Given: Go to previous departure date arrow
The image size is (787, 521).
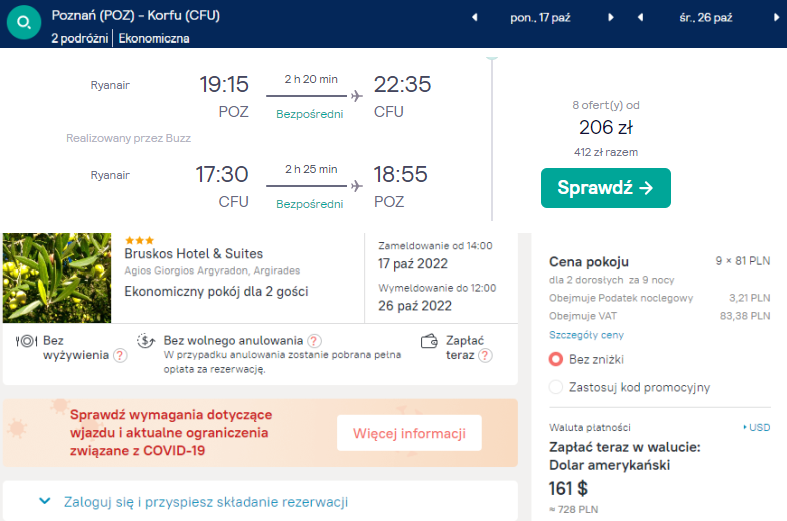Looking at the screenshot, I should [474, 18].
